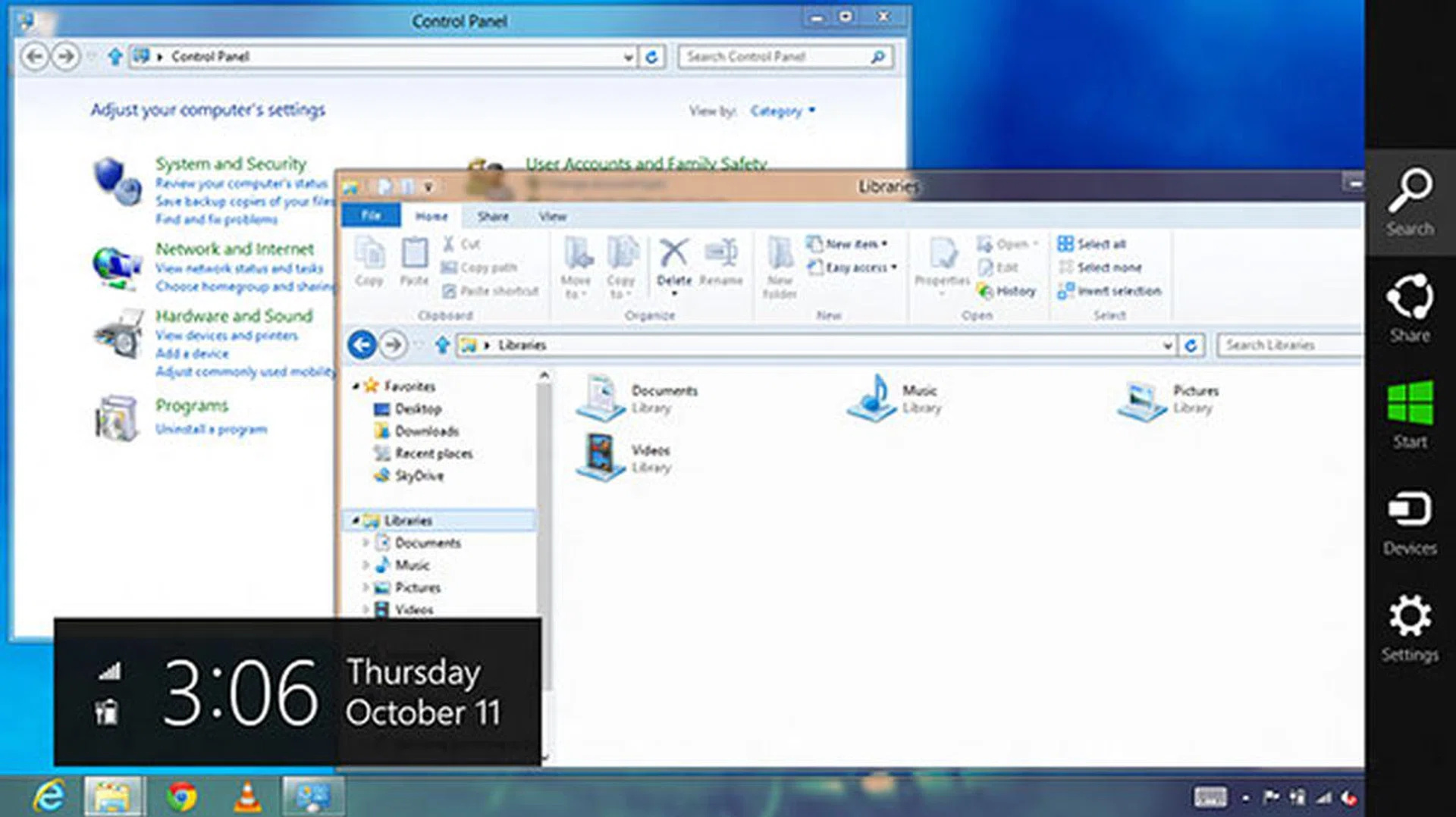
Task: Open VLC media player from taskbar
Action: pos(247,797)
